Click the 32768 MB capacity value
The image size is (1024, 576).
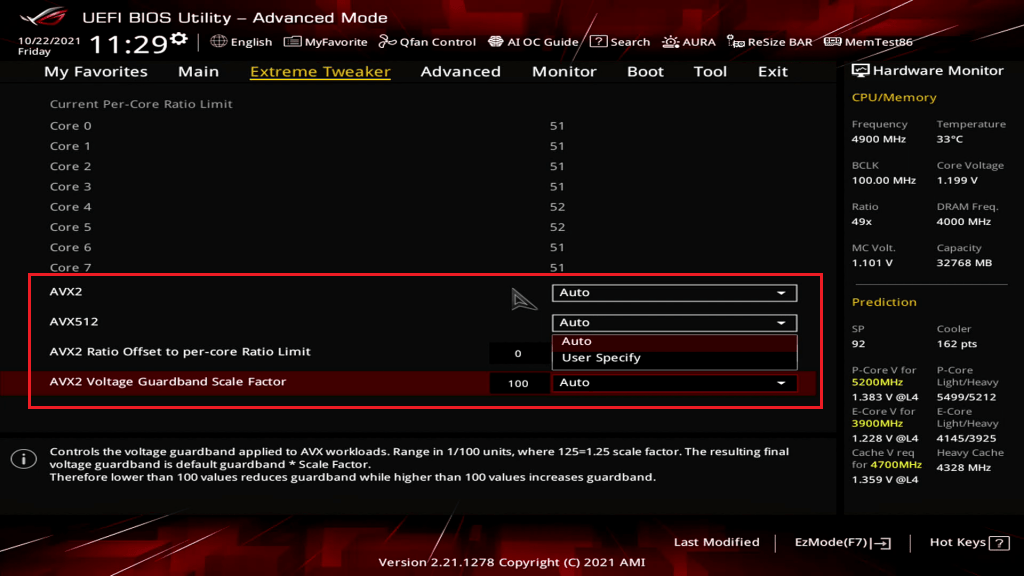[x=964, y=263]
